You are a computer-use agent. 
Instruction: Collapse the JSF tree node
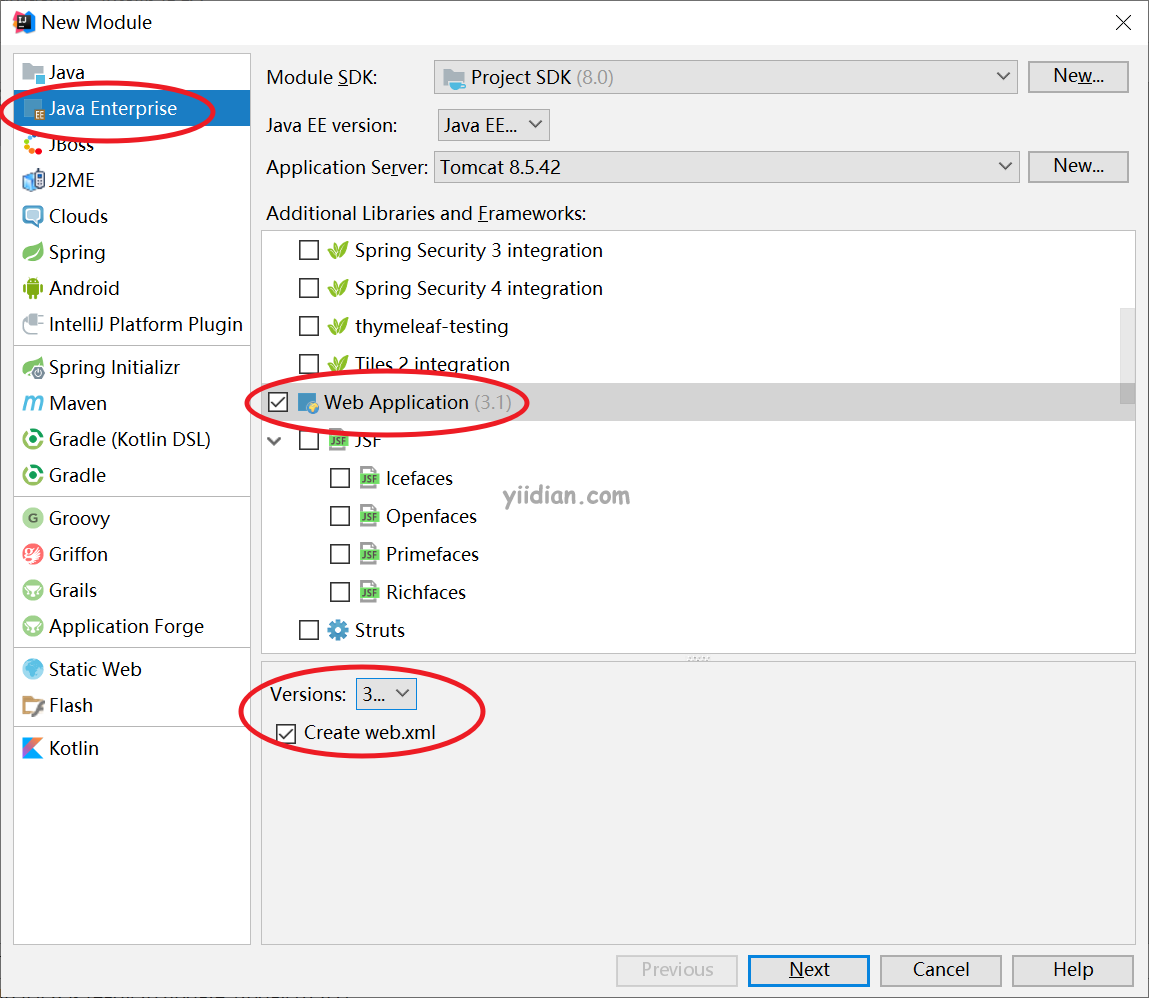[x=275, y=441]
